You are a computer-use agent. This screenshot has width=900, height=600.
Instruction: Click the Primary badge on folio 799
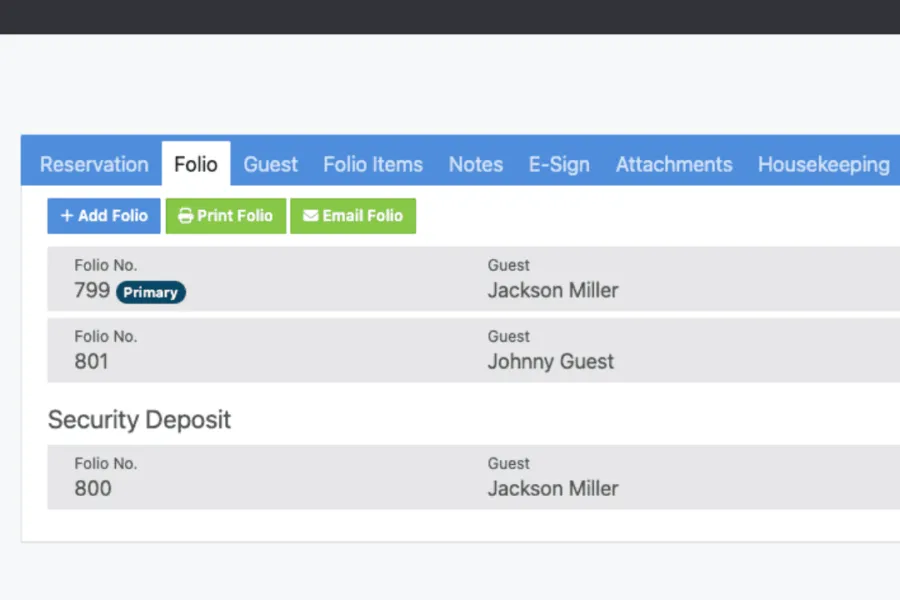click(151, 293)
